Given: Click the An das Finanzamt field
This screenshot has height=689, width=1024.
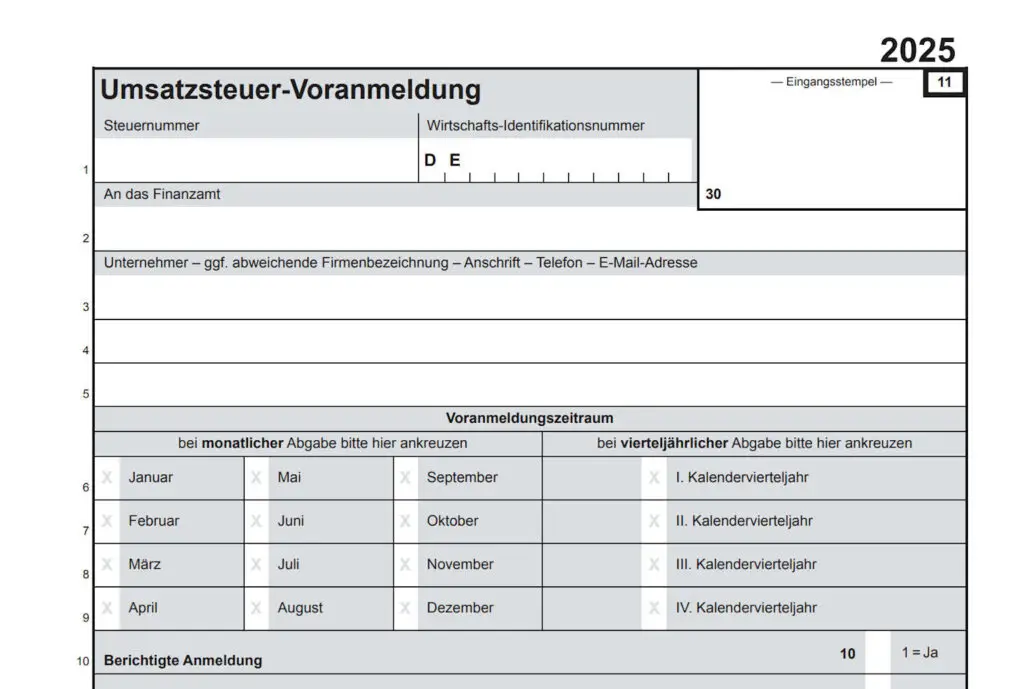Looking at the screenshot, I should point(530,228).
